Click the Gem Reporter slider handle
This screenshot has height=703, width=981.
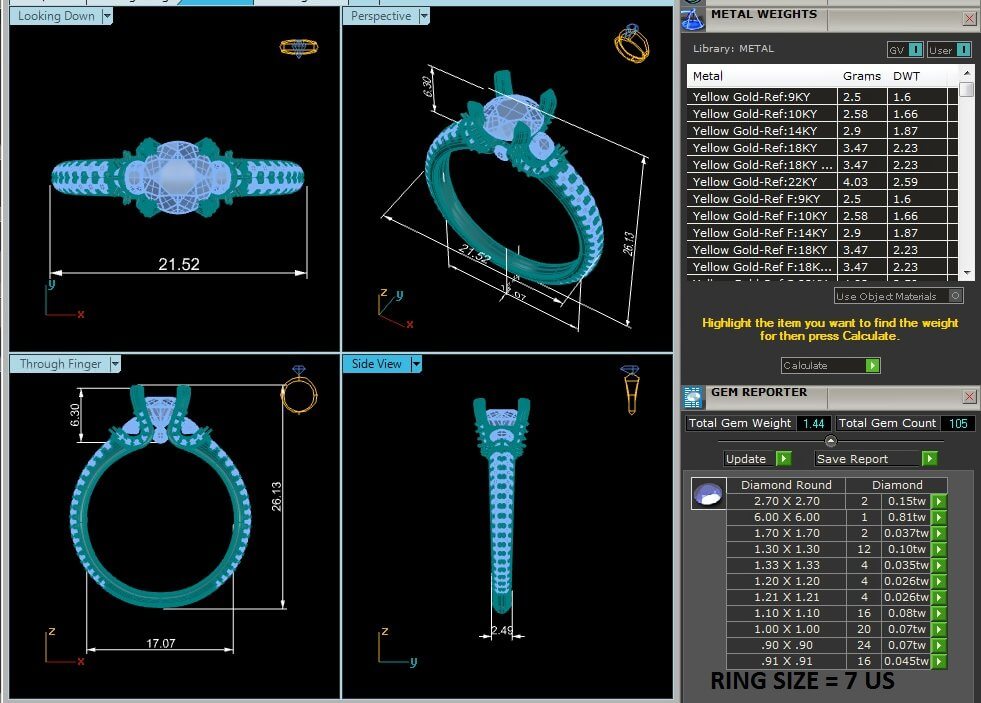(830, 441)
